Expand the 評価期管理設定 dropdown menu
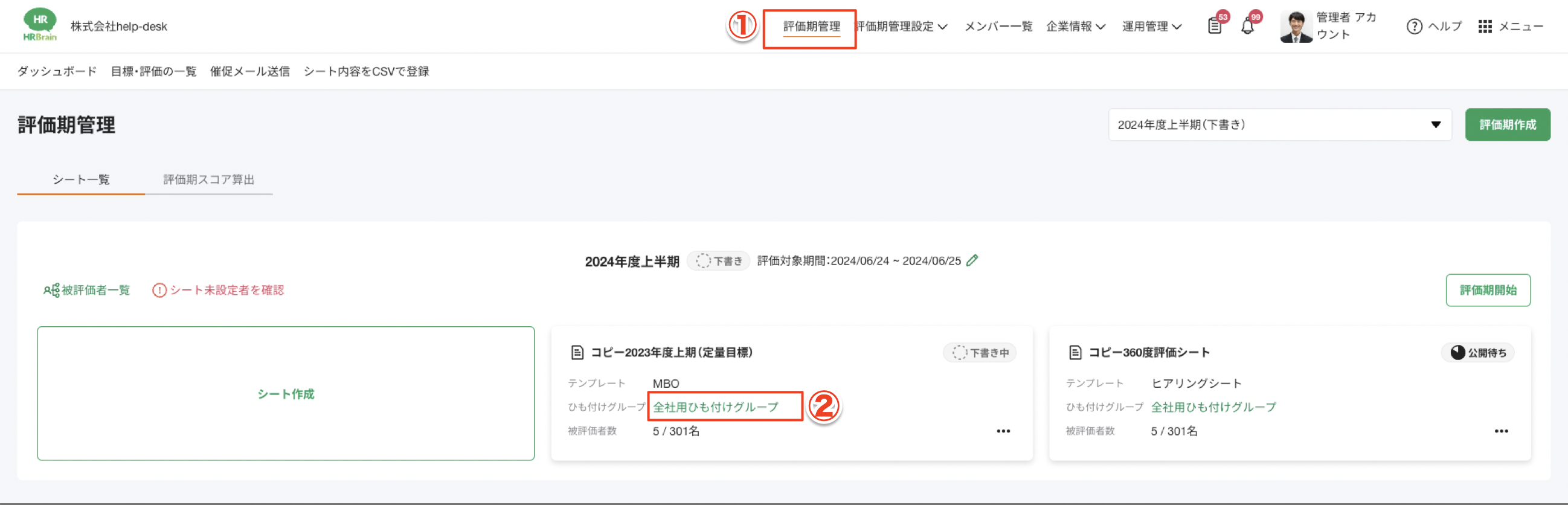 coord(902,27)
